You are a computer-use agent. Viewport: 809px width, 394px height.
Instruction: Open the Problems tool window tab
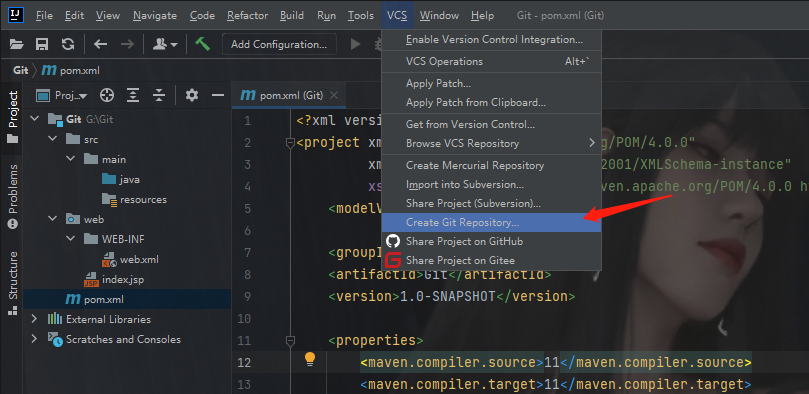click(x=12, y=196)
